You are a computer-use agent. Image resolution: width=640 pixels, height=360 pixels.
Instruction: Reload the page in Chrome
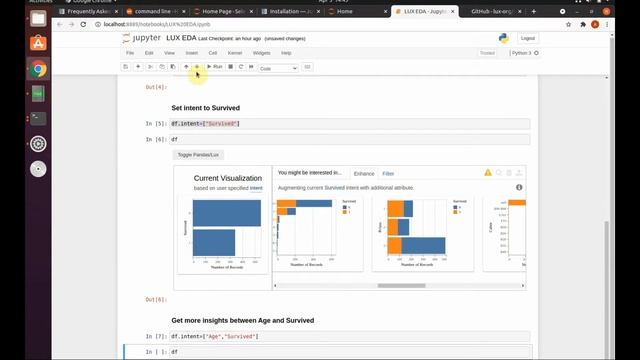click(x=83, y=24)
